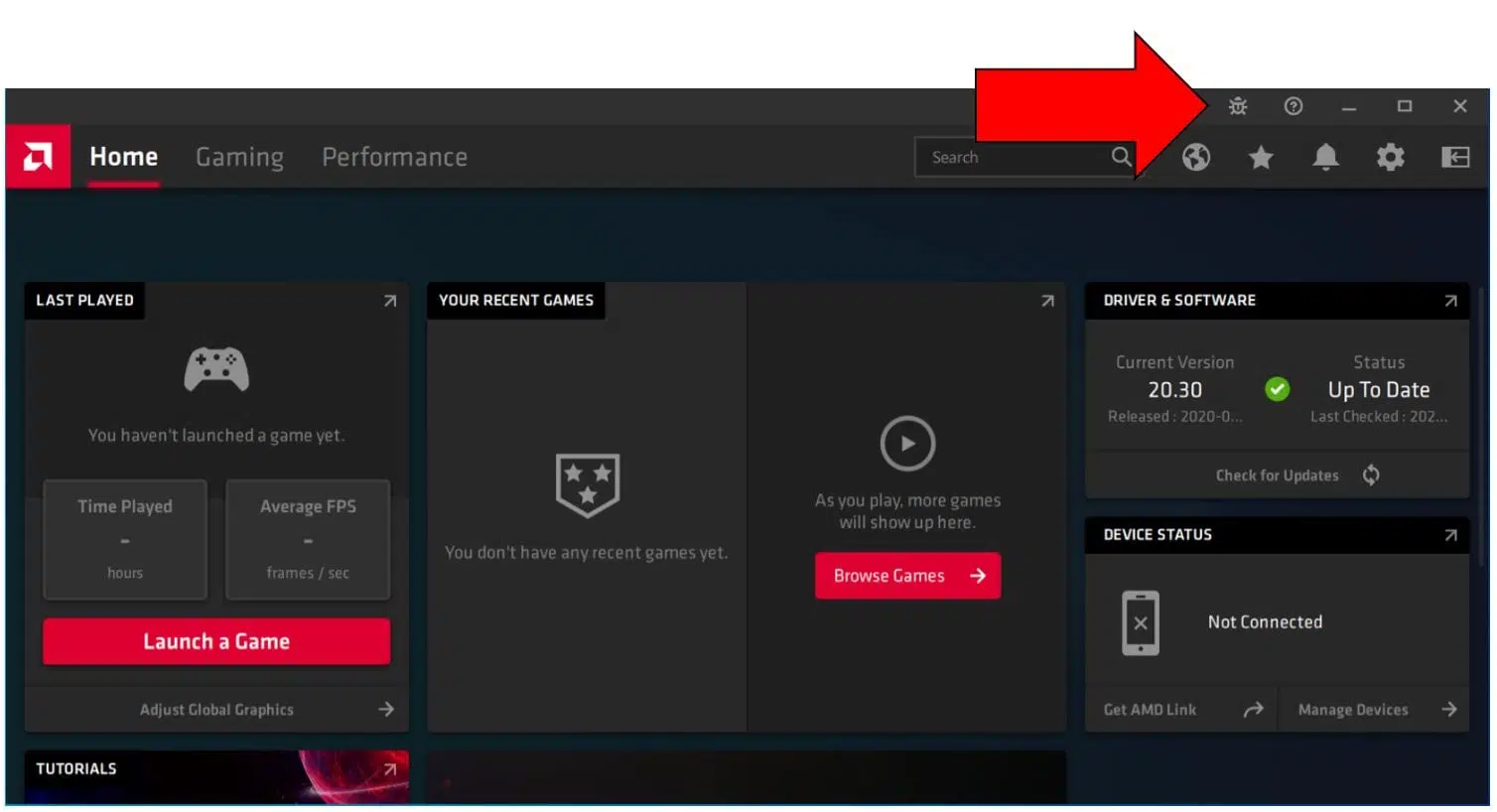This screenshot has height=812, width=1497.
Task: Click the search magnifier icon
Action: coord(1121,157)
